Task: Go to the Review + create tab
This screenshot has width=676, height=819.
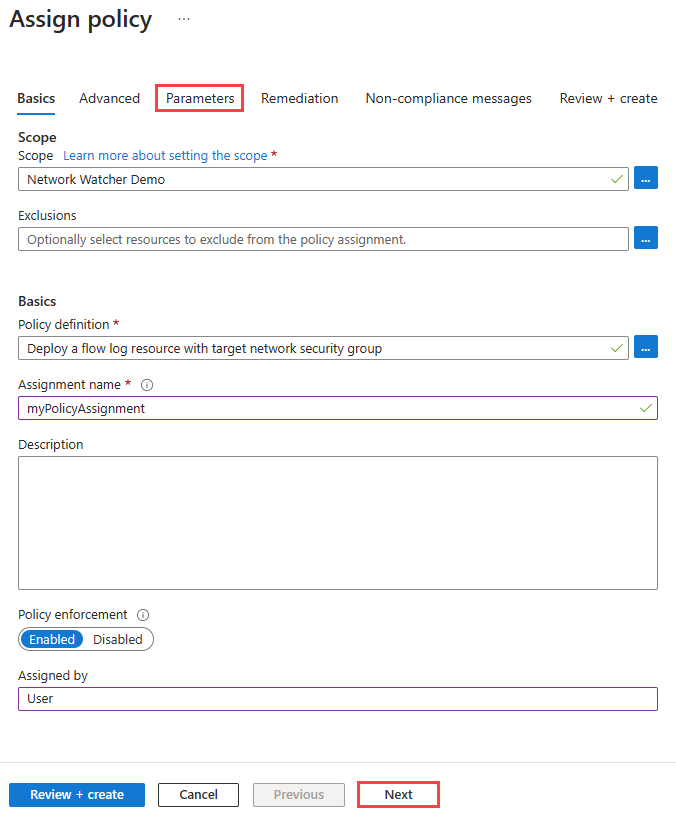Action: coord(608,98)
